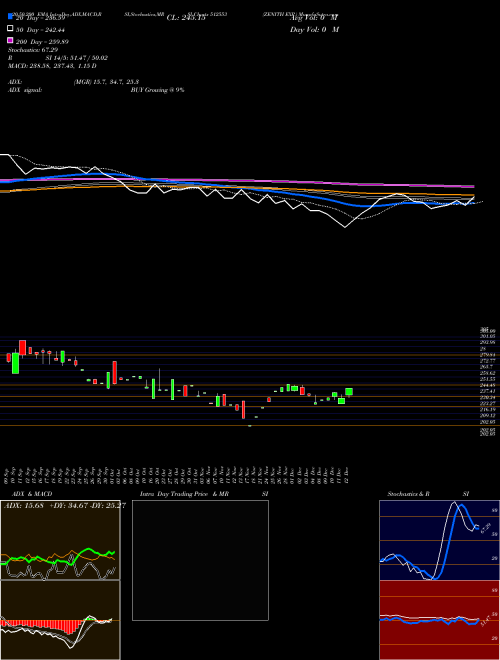Screen dimensions: 500x660
Task: Click the magenta 200-day average line's right end
Action: 473,186
